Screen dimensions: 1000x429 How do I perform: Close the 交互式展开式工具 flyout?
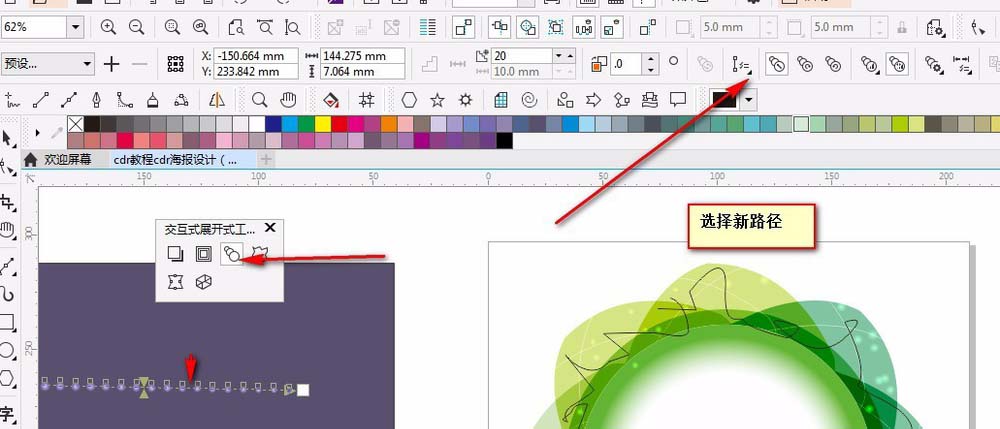(270, 228)
